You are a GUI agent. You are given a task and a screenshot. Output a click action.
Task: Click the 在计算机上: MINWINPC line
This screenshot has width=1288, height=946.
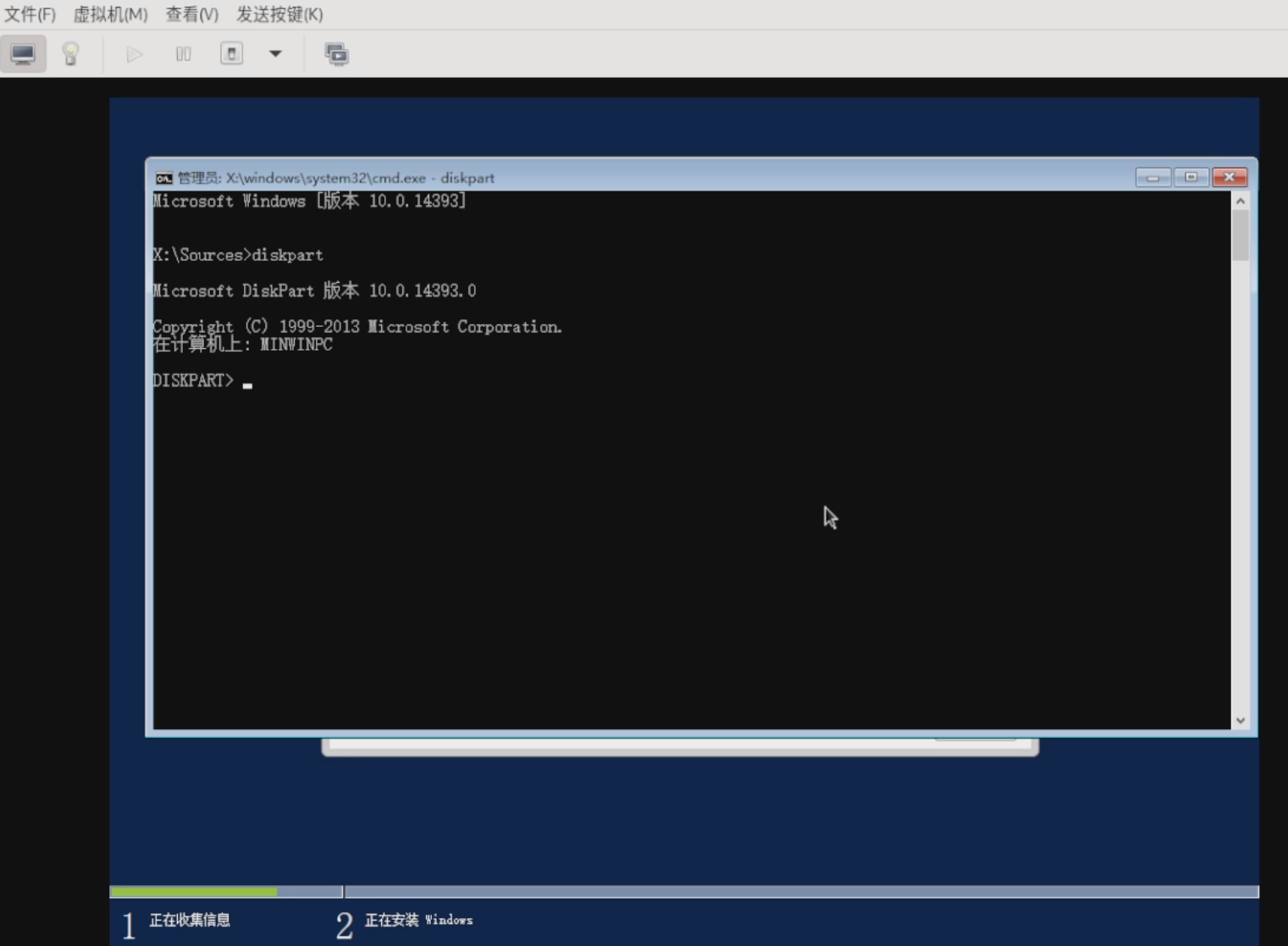pos(242,345)
